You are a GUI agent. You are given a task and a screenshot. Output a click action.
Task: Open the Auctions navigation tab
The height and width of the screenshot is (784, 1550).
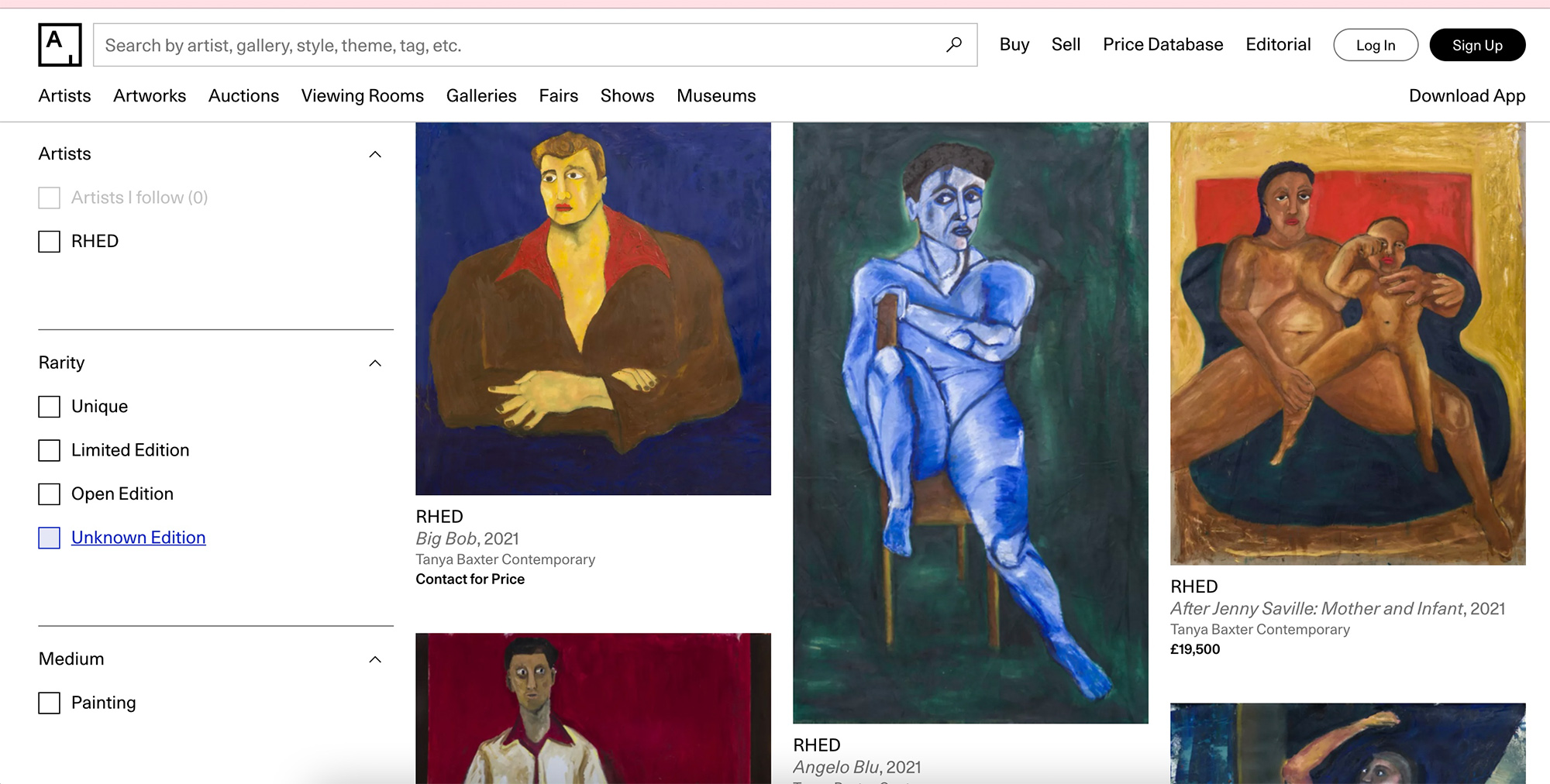point(243,96)
